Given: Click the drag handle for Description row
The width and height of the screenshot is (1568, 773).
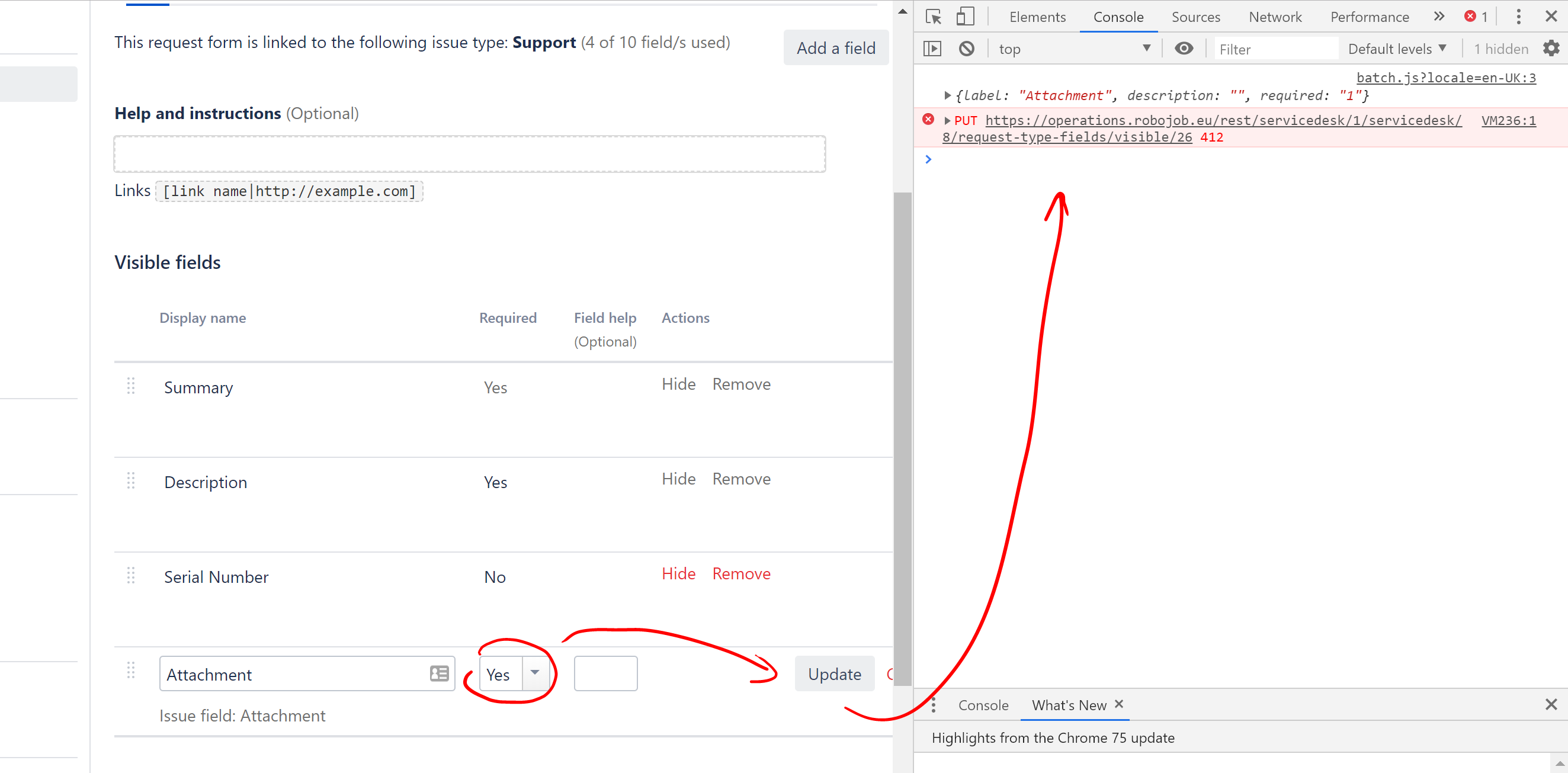Looking at the screenshot, I should pyautogui.click(x=131, y=481).
